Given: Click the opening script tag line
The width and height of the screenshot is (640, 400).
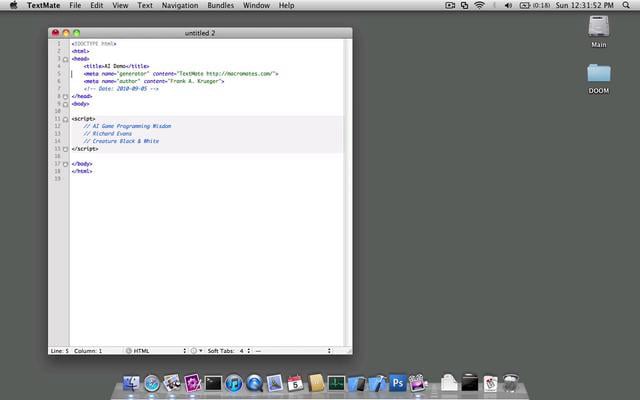Looking at the screenshot, I should (83, 119).
